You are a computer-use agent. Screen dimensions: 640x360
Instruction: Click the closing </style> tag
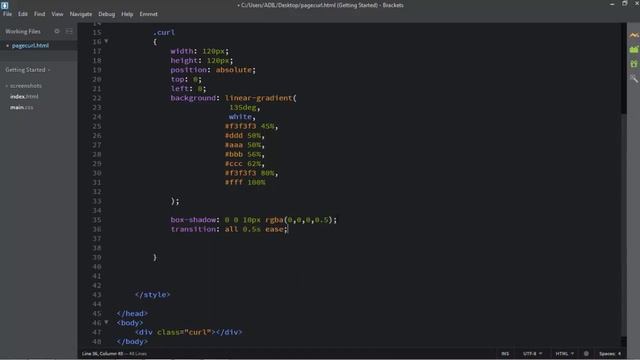(153, 294)
